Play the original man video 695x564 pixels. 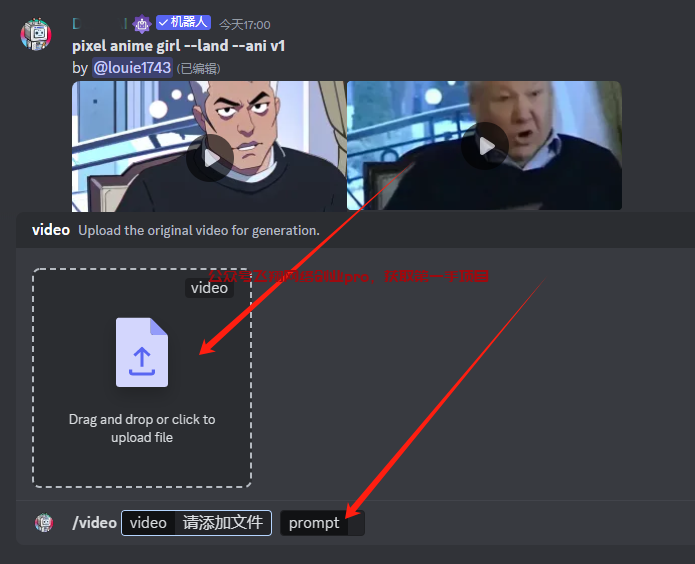[x=485, y=146]
